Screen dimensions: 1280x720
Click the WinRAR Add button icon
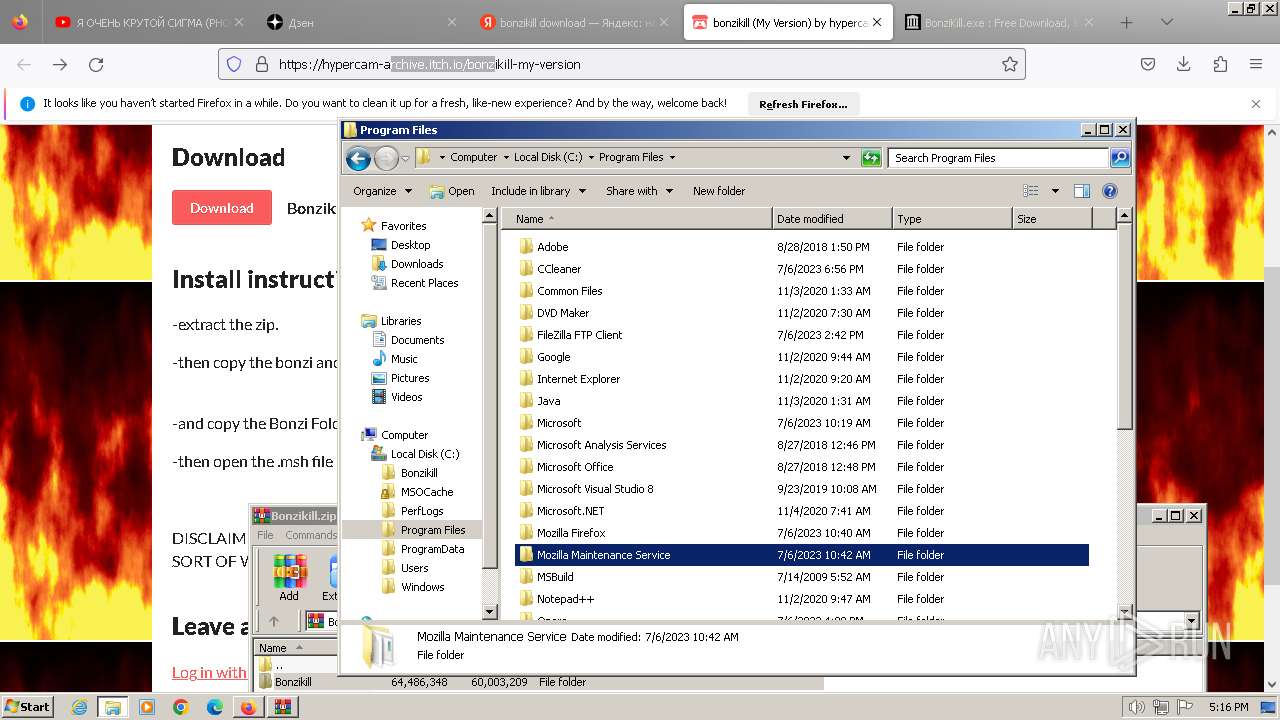[289, 578]
